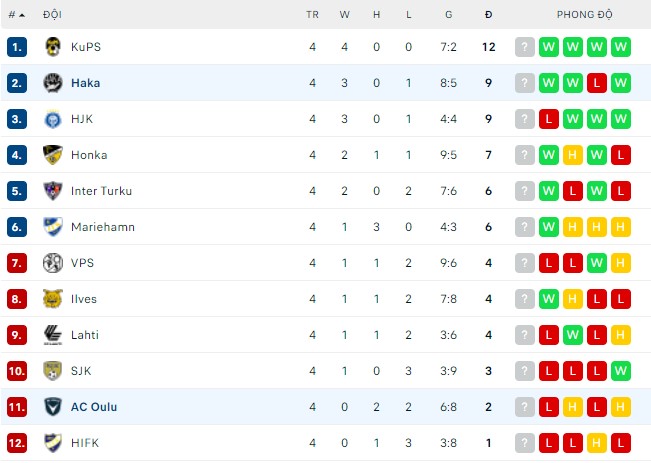Click the HJK team badge
The image size is (651, 463).
(x=53, y=119)
